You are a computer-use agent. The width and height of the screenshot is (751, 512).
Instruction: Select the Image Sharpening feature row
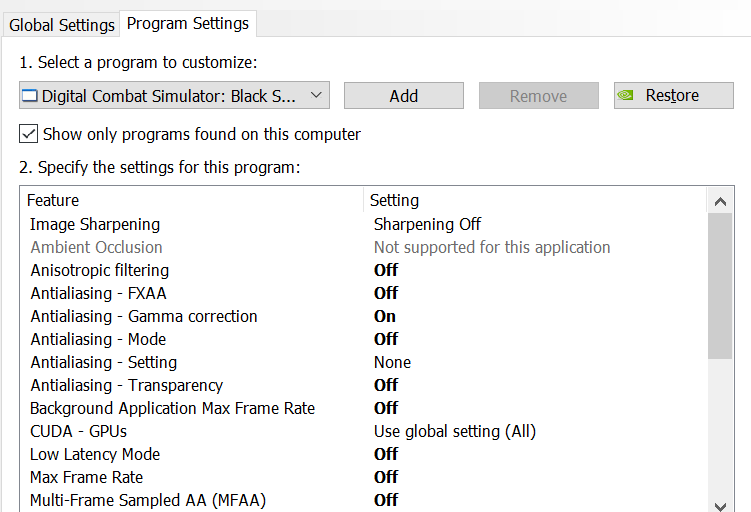pos(363,224)
